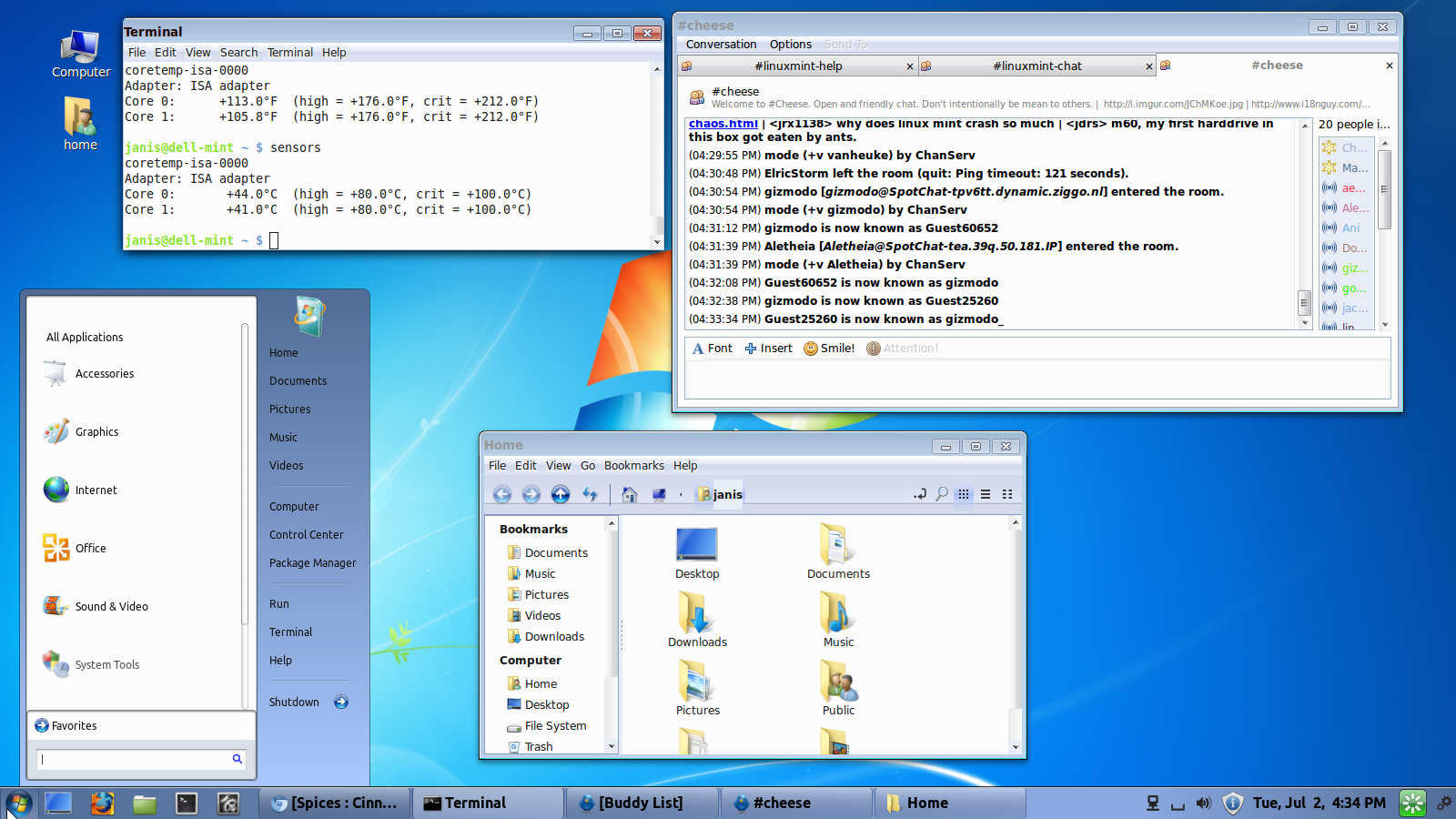Screen dimensions: 1456x819
Task: Click the show desktop taskbar icon
Action: [58, 803]
